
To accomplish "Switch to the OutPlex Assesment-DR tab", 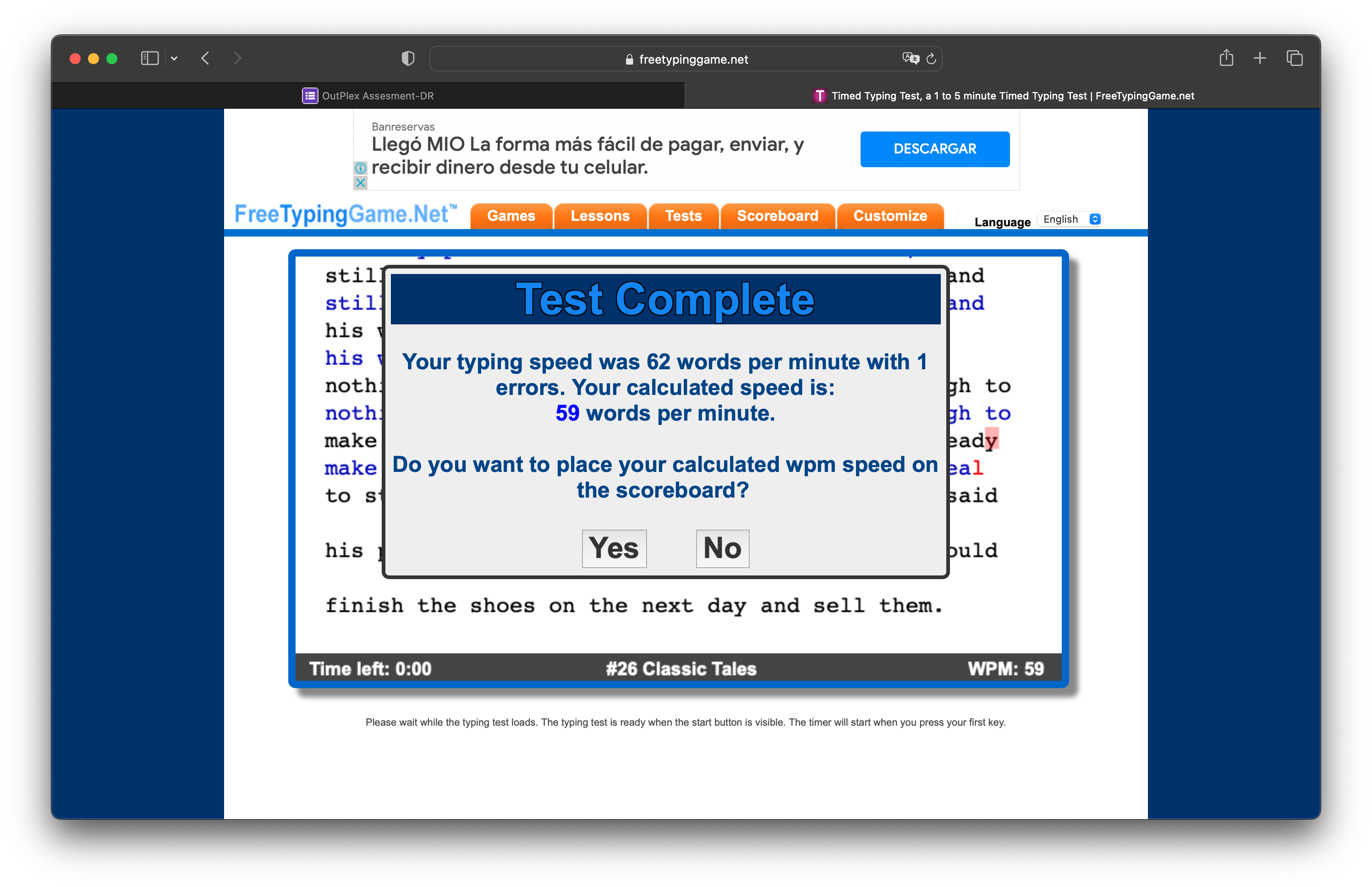I will (x=368, y=96).
